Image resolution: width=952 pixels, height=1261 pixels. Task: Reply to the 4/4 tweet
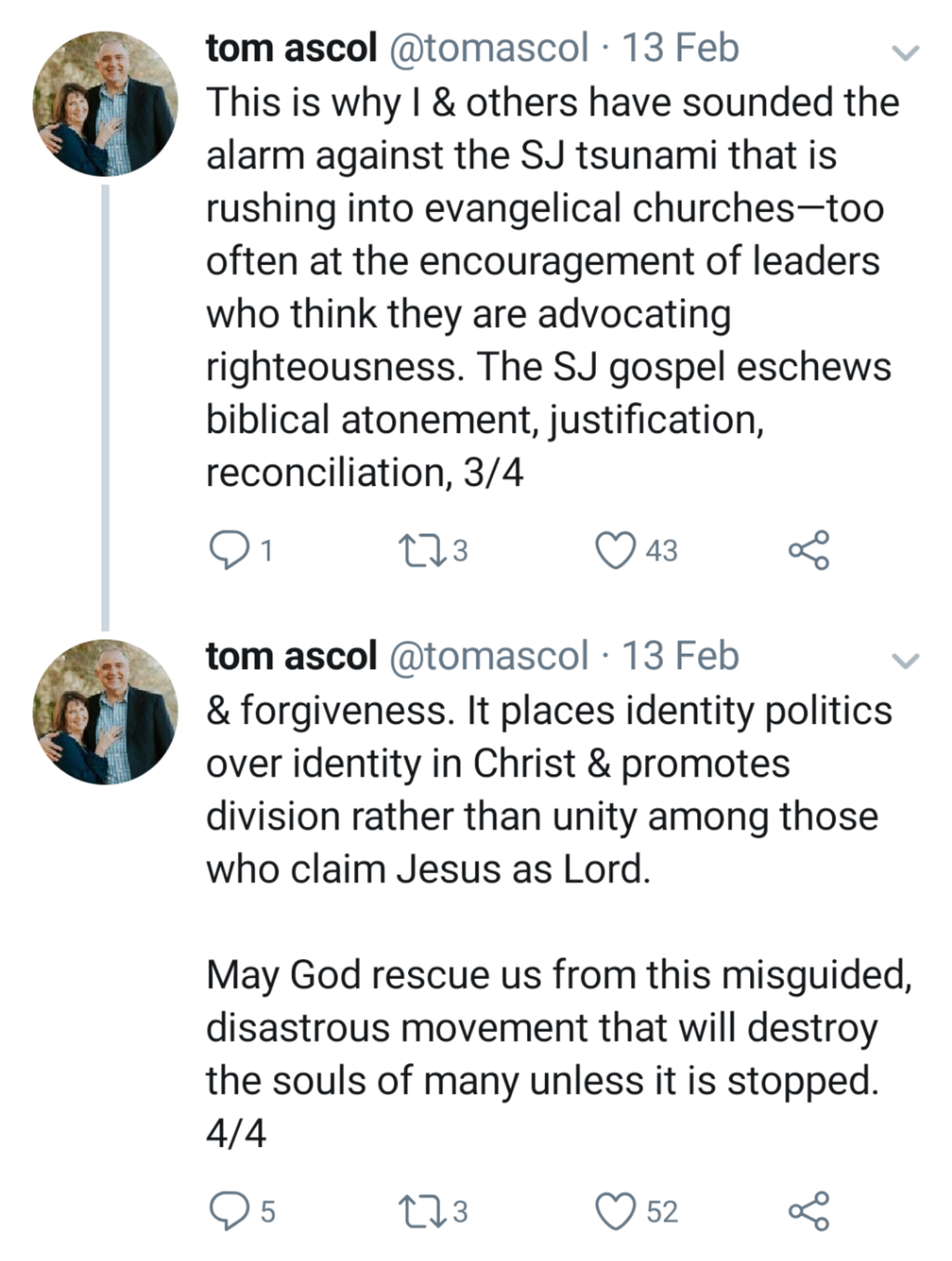(227, 1211)
